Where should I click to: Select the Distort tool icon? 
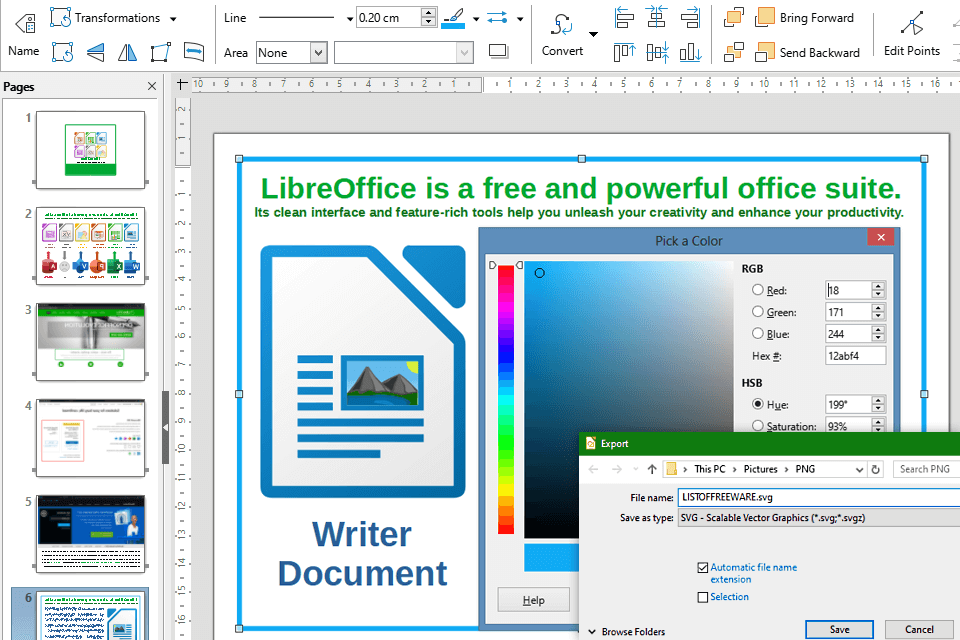click(160, 52)
